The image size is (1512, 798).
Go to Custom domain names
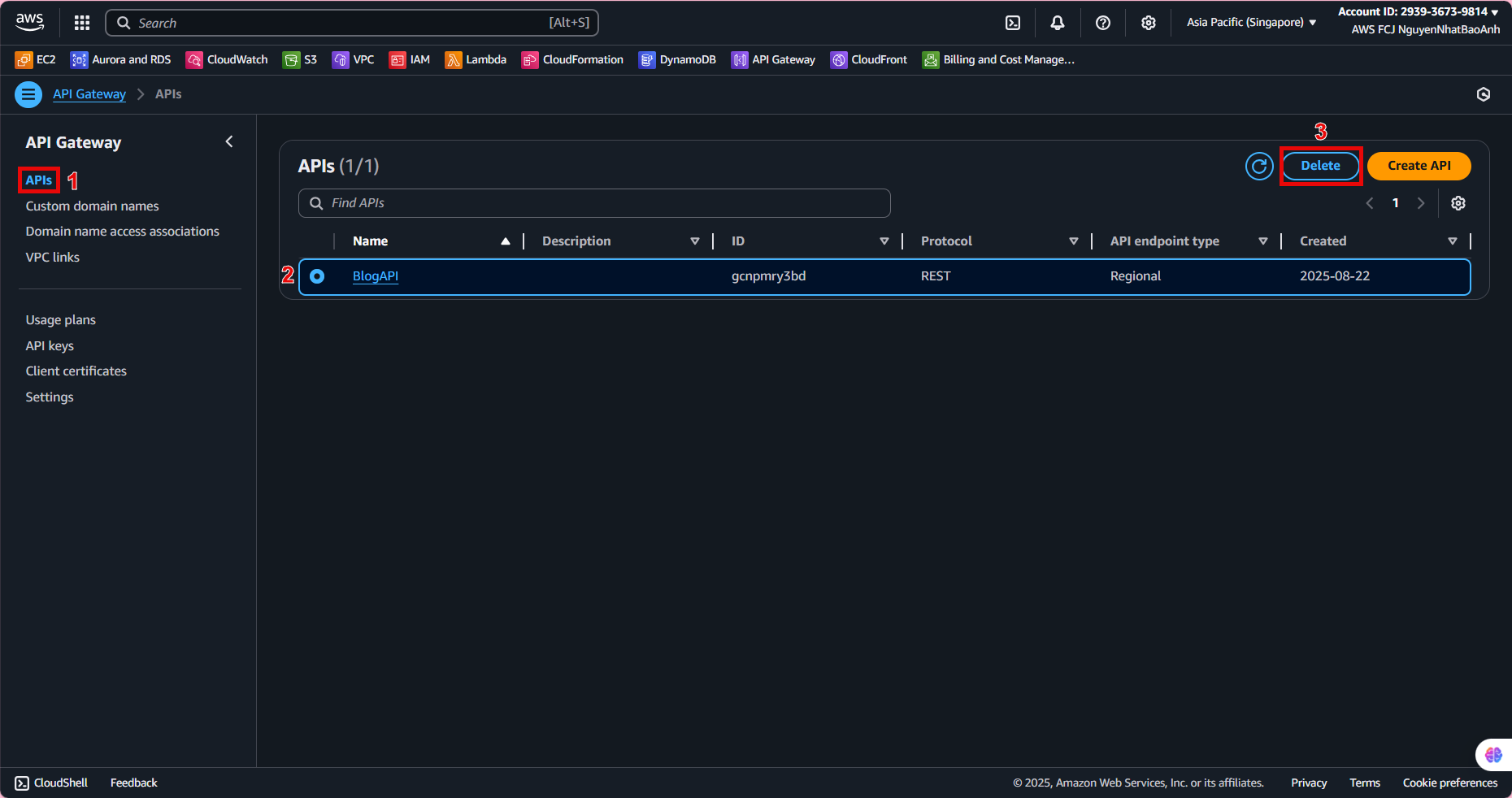click(92, 206)
